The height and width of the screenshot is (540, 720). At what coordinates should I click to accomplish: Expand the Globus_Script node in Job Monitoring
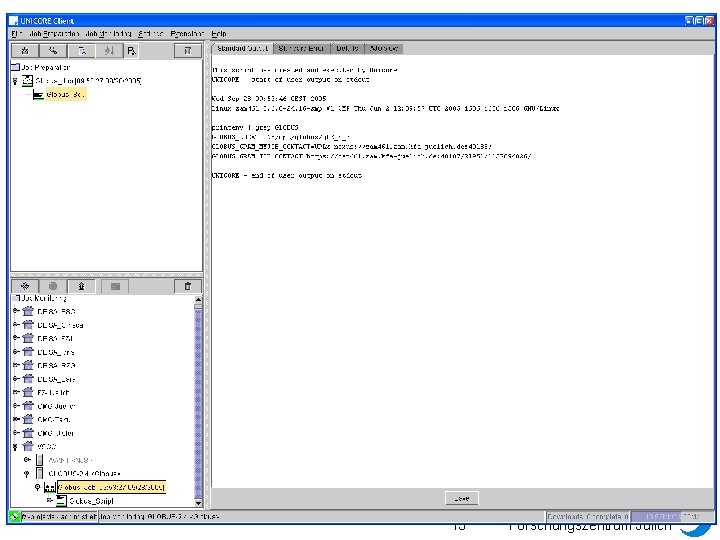pyautogui.click(x=50, y=500)
